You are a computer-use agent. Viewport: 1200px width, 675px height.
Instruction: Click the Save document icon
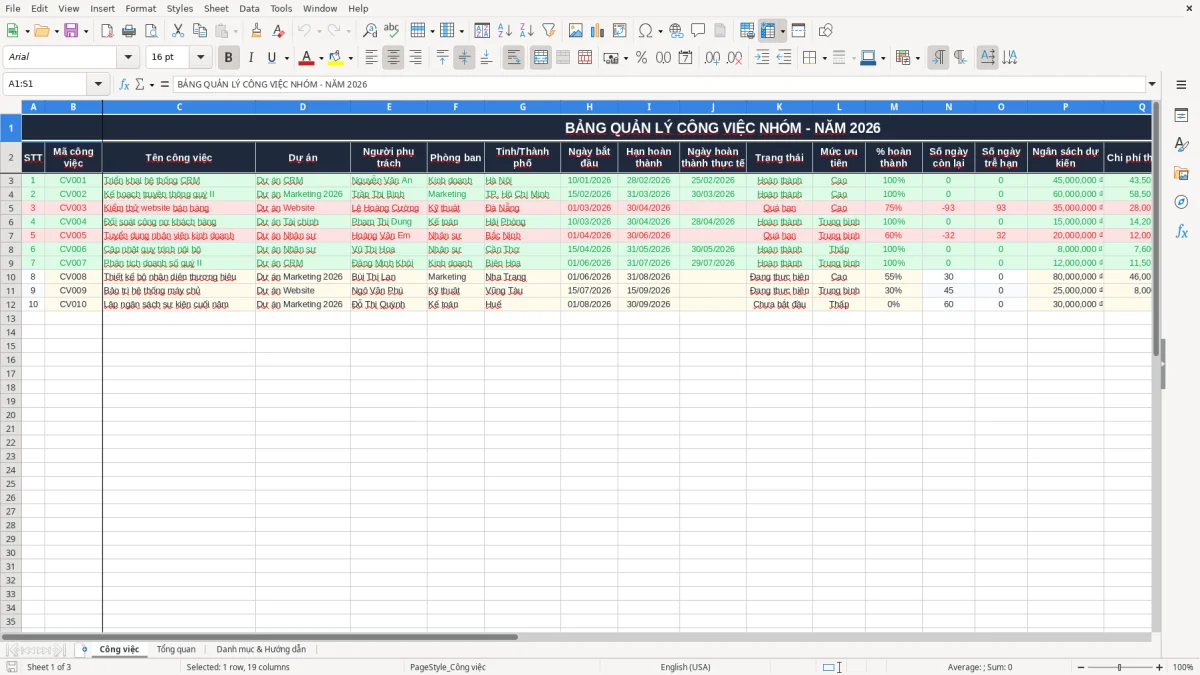pyautogui.click(x=71, y=31)
